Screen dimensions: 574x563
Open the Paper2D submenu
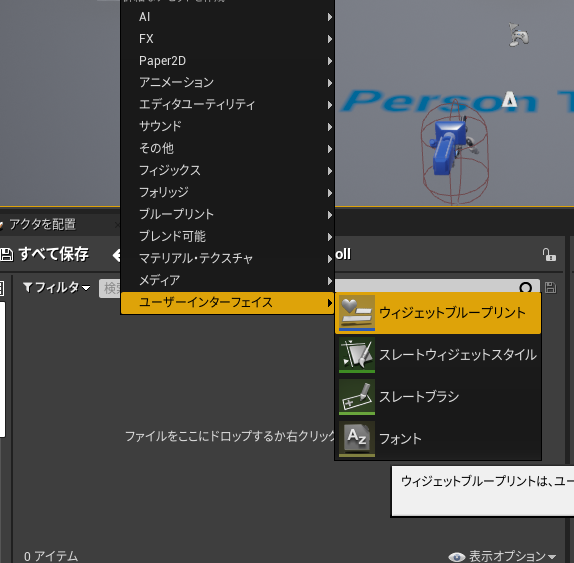click(x=227, y=61)
